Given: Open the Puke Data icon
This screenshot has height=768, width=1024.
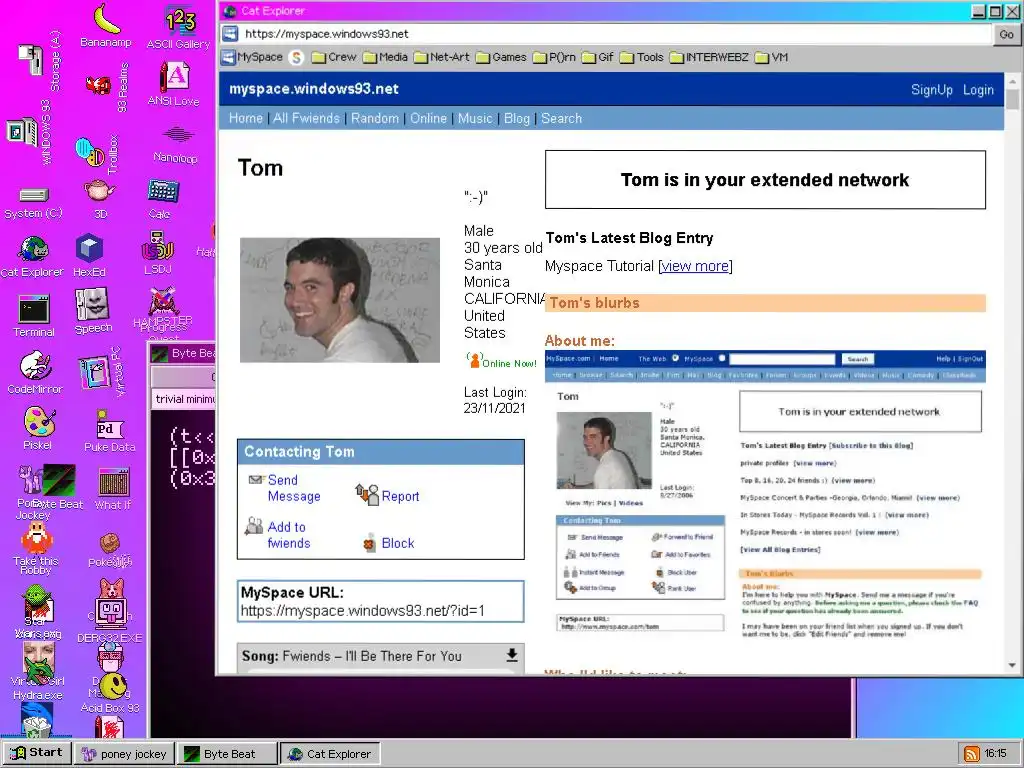Looking at the screenshot, I should tap(109, 430).
